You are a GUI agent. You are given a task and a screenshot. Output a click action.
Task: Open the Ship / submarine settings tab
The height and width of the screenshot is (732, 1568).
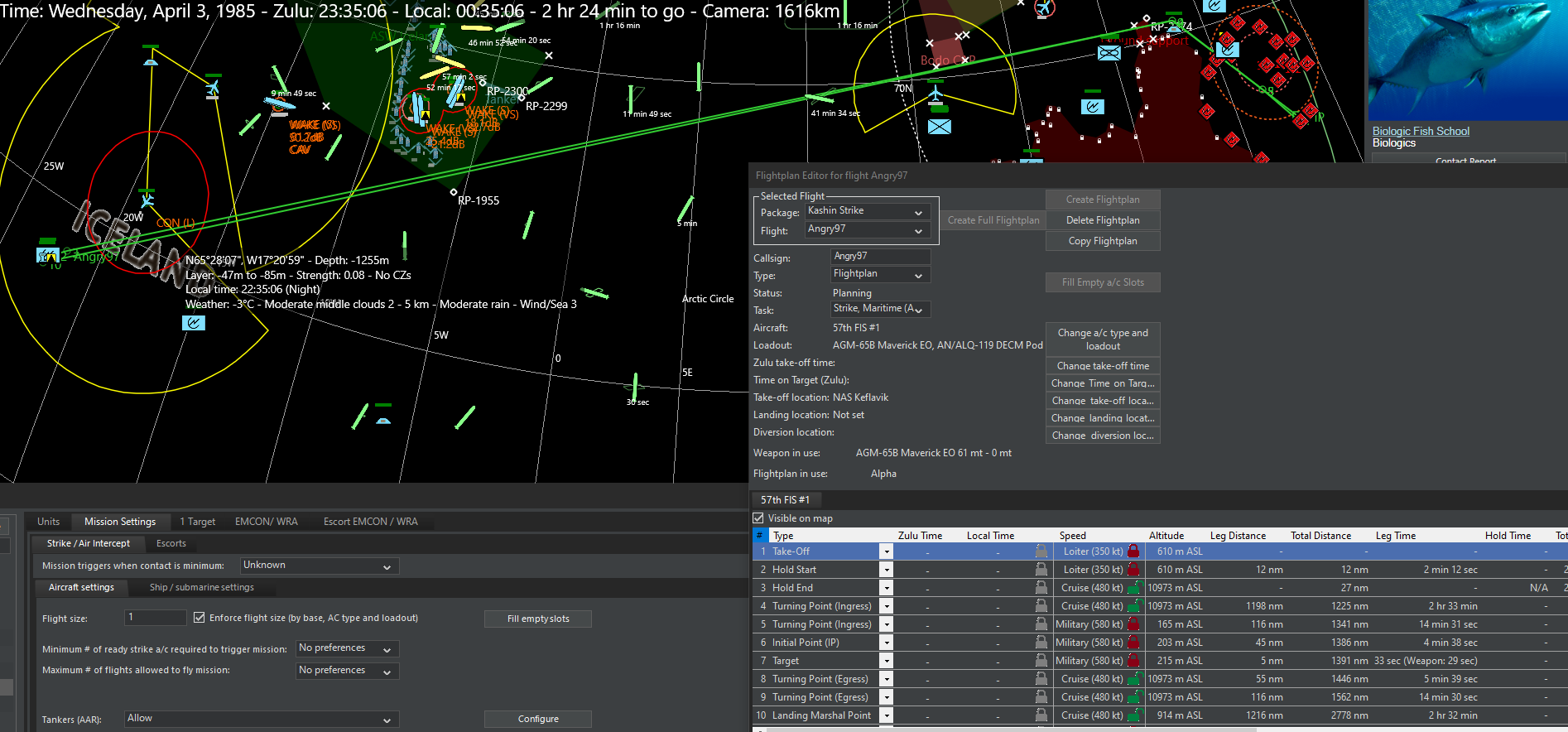(201, 587)
